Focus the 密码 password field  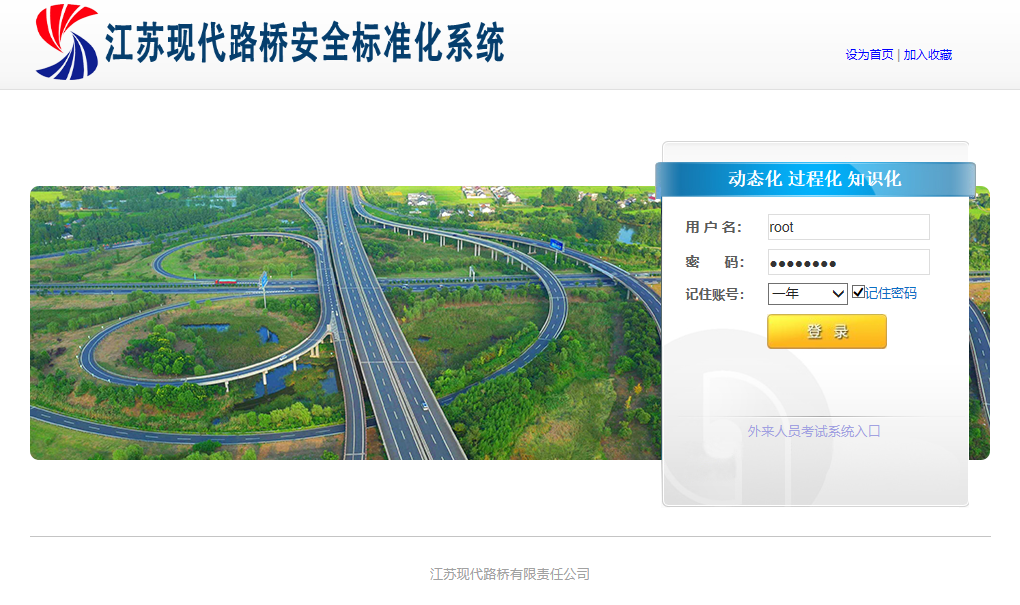848,262
